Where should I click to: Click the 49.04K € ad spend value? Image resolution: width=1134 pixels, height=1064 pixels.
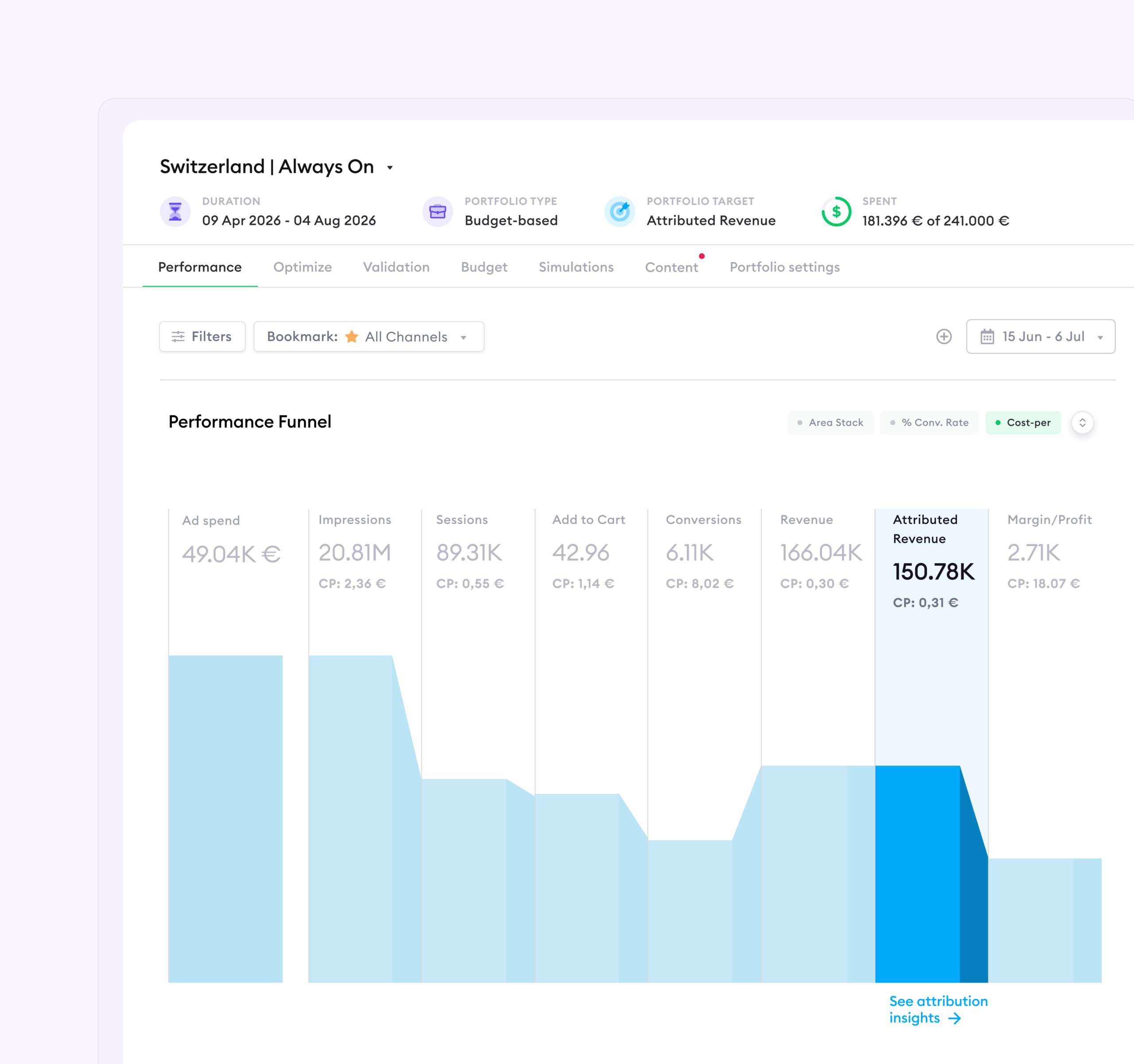pyautogui.click(x=232, y=554)
